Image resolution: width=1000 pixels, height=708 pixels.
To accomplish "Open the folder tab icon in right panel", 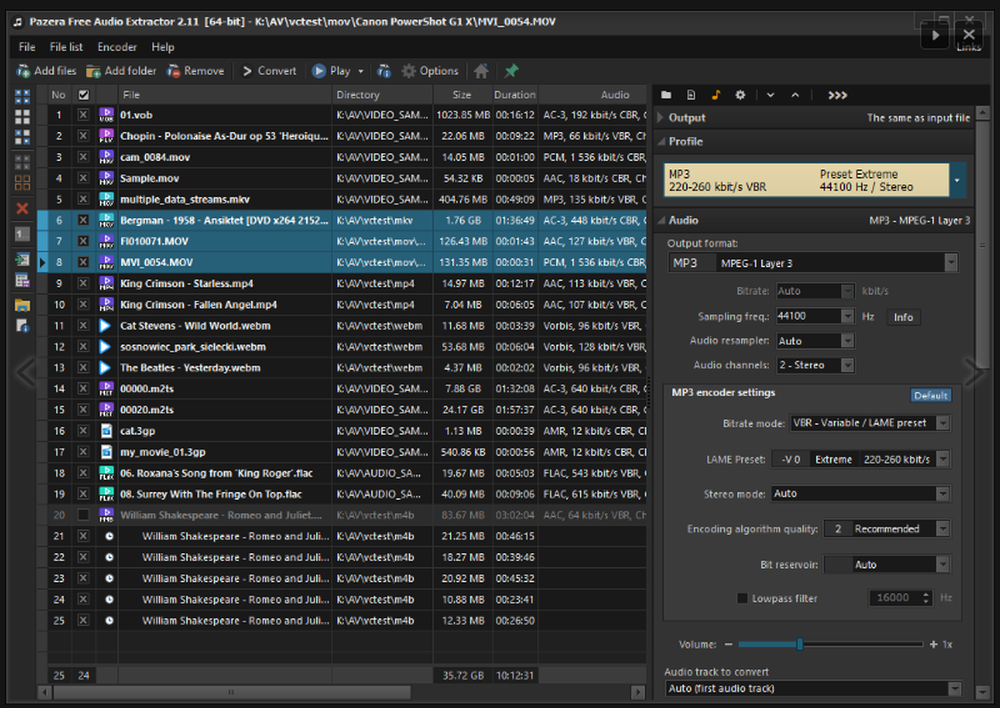I will 666,95.
